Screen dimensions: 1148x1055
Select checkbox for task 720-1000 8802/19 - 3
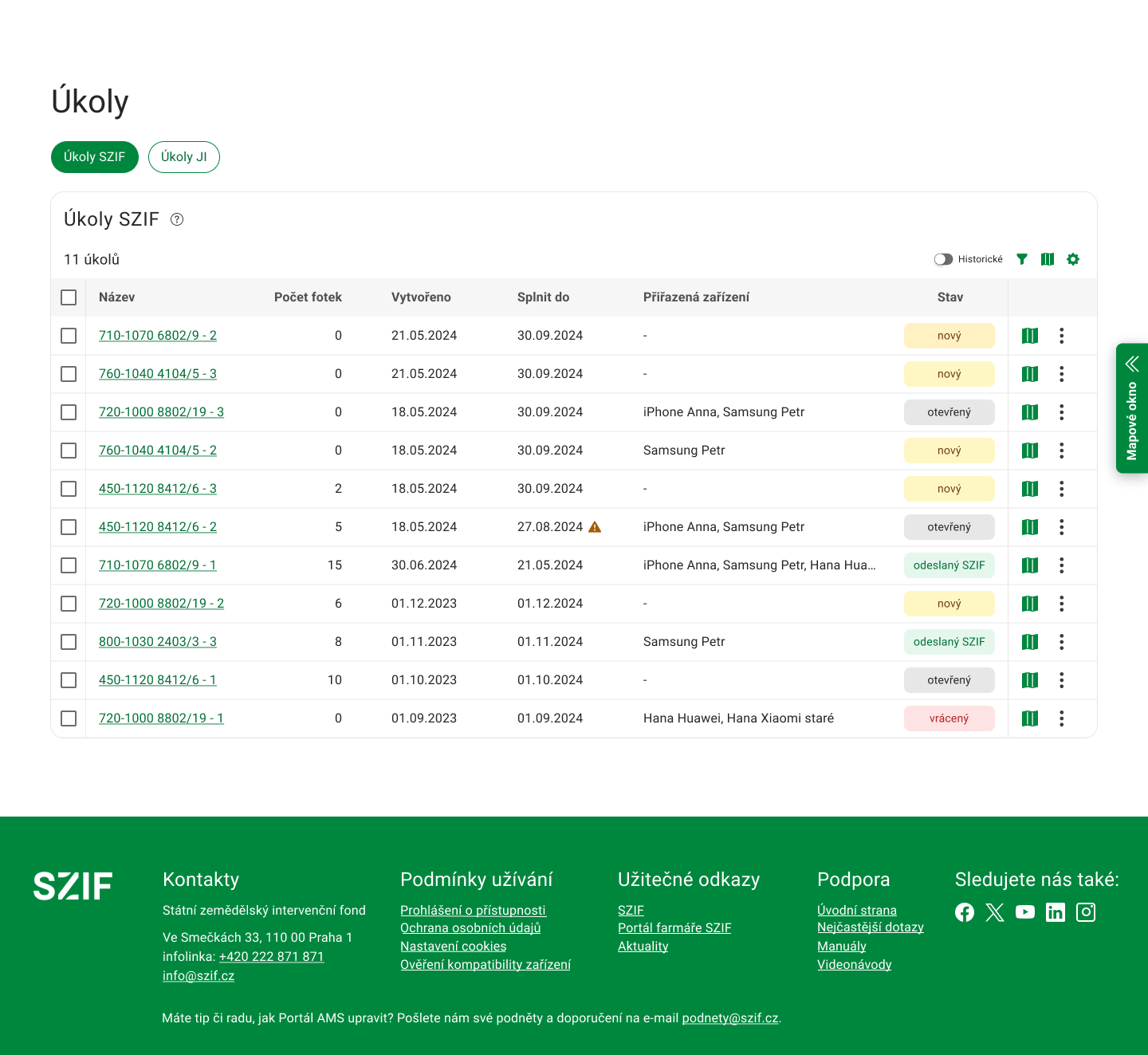tap(69, 412)
